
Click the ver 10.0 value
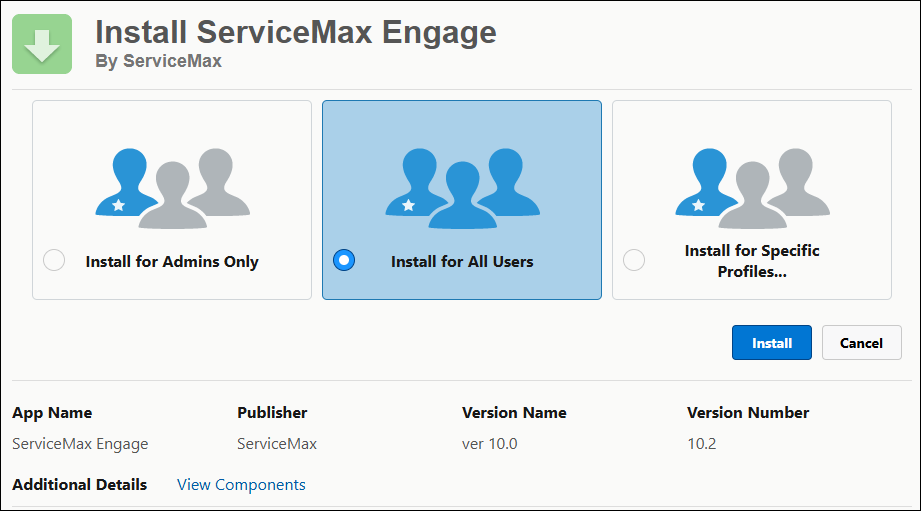(x=490, y=443)
